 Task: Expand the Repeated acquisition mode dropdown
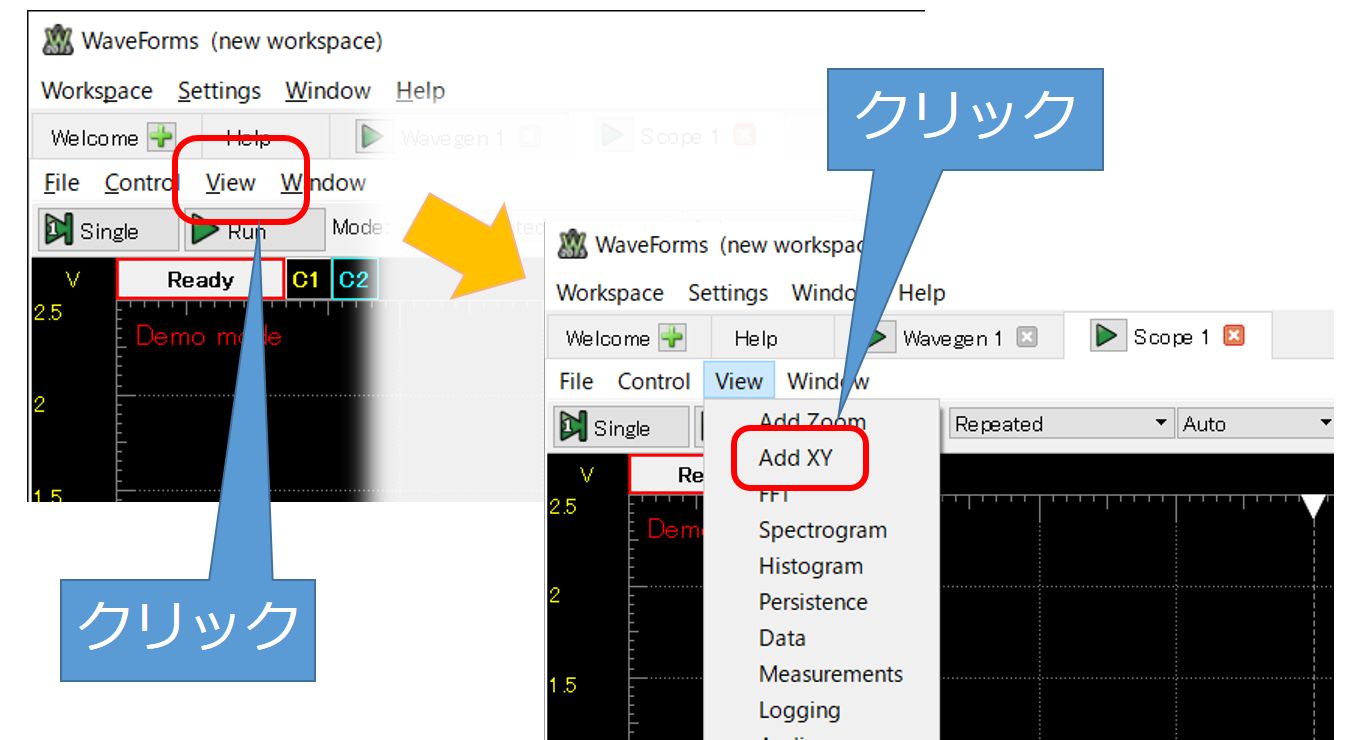tap(1060, 424)
